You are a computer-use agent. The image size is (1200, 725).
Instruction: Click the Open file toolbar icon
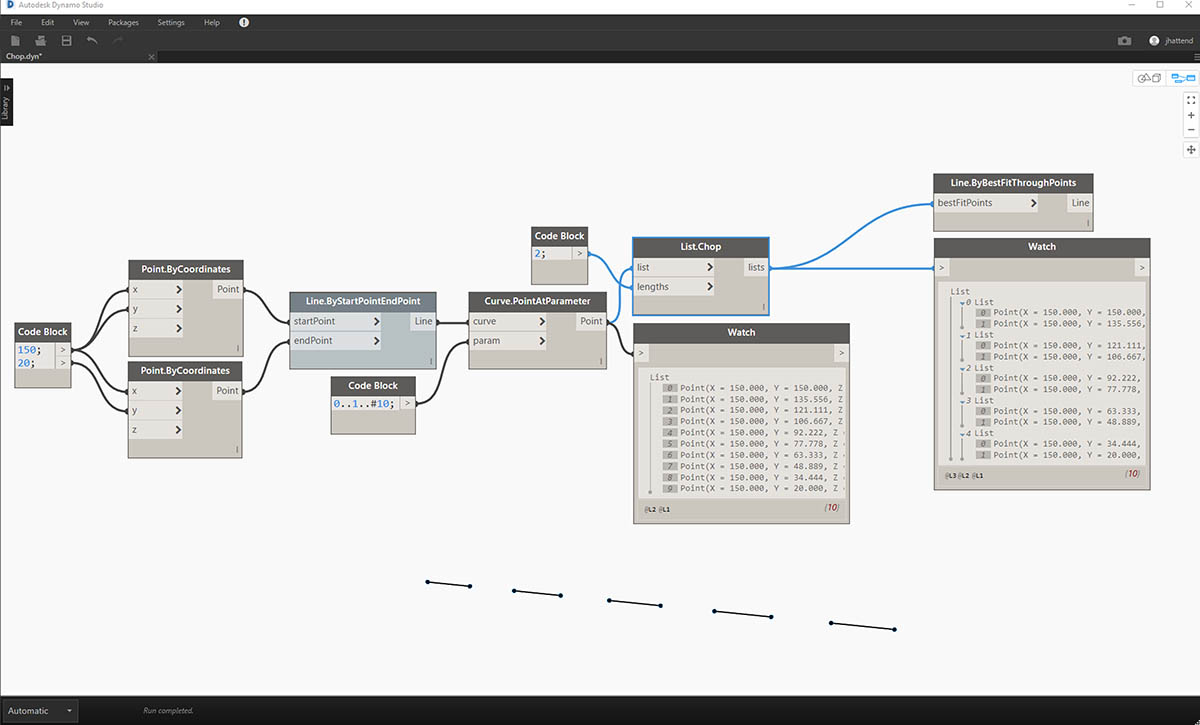tap(41, 40)
